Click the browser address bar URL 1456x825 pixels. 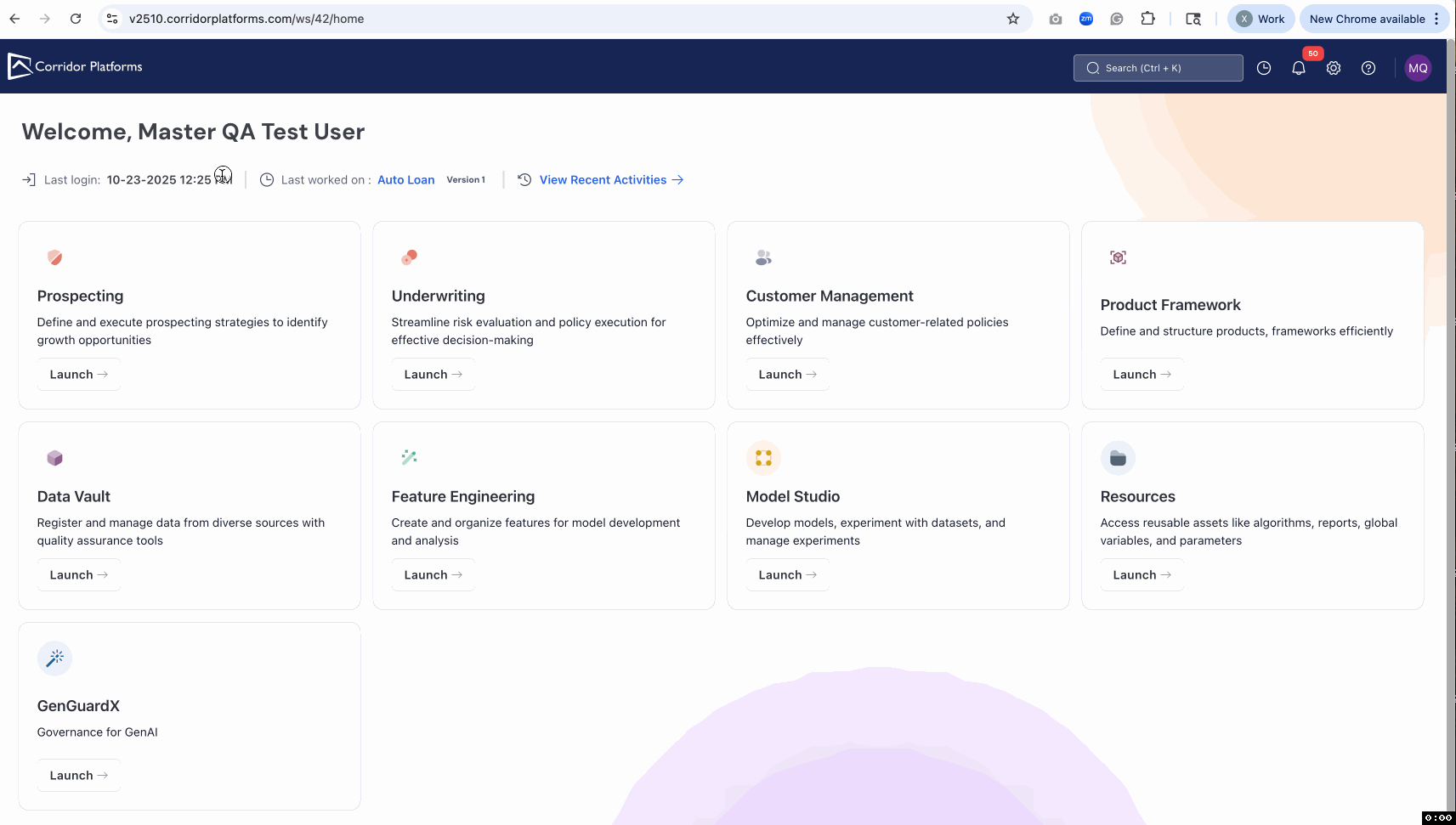click(246, 19)
